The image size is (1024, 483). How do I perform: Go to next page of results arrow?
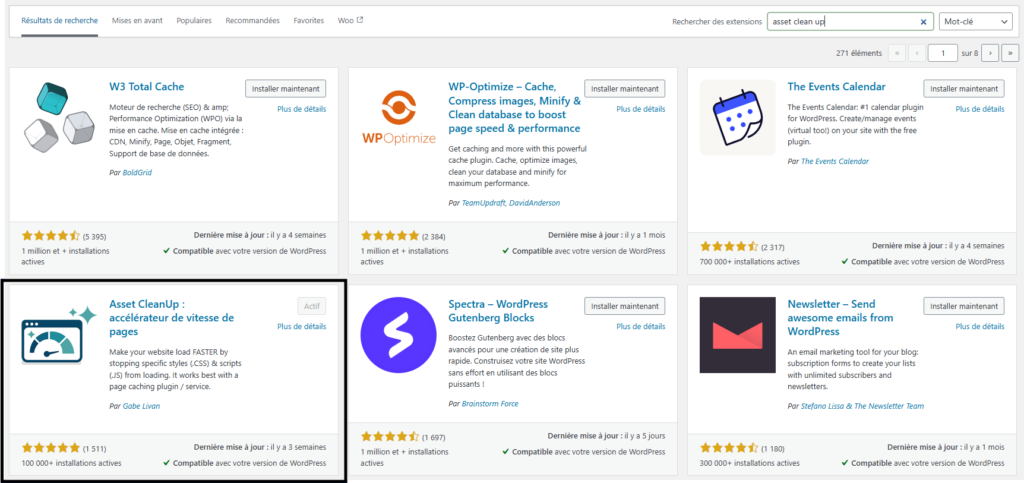(x=990, y=52)
